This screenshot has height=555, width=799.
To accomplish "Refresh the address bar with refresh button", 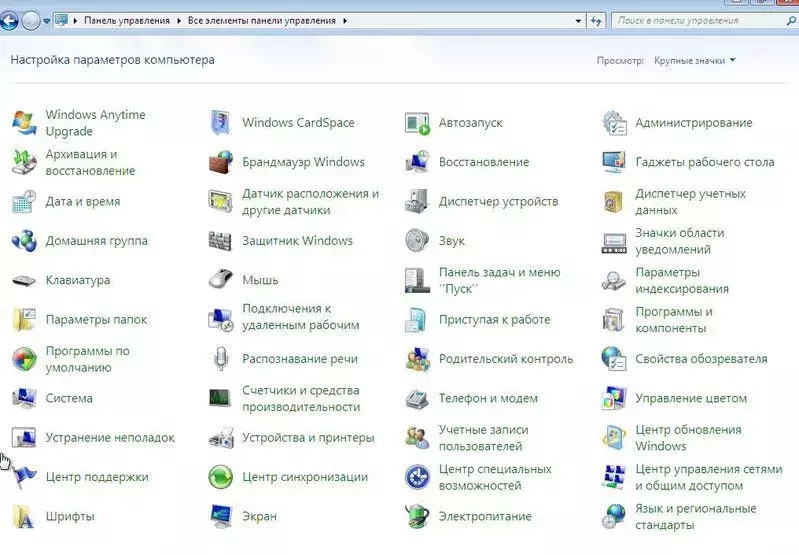I will pyautogui.click(x=596, y=21).
